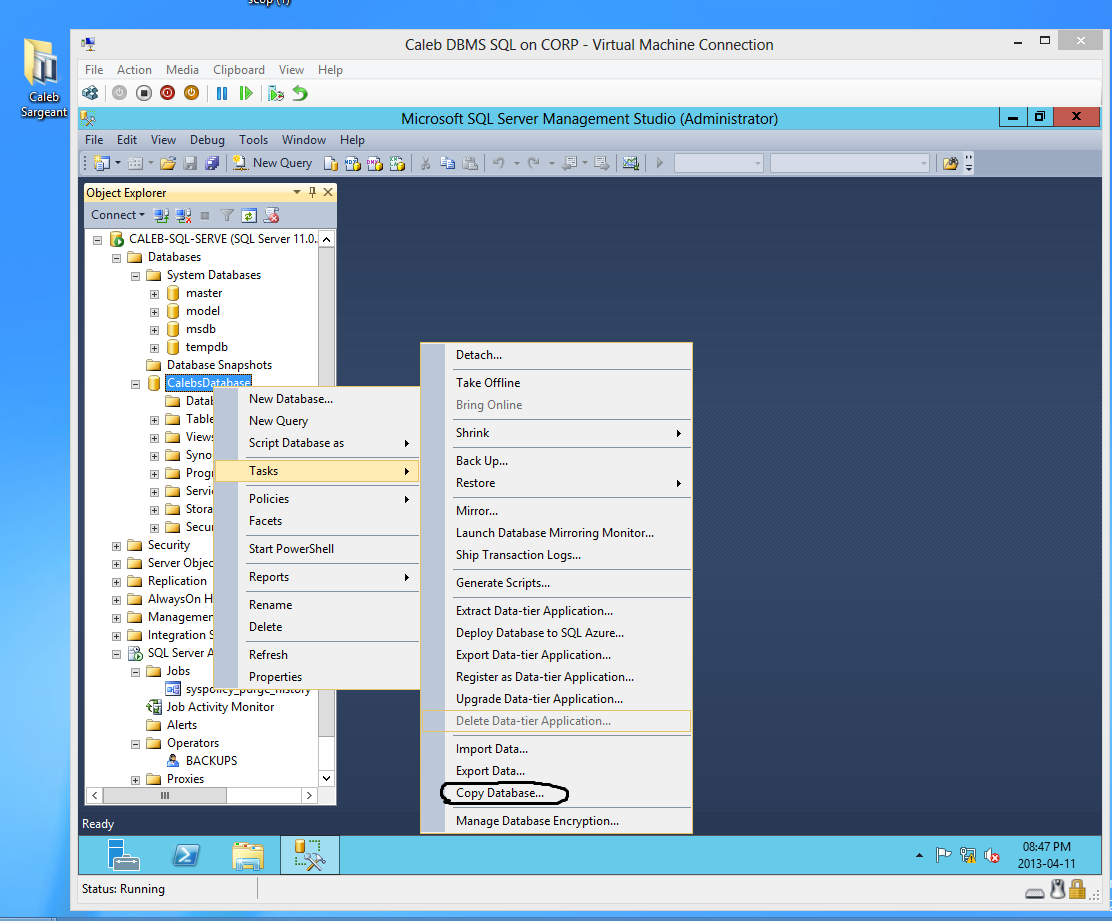The image size is (1112, 921).
Task: Expand the Replication folder node
Action: [116, 582]
